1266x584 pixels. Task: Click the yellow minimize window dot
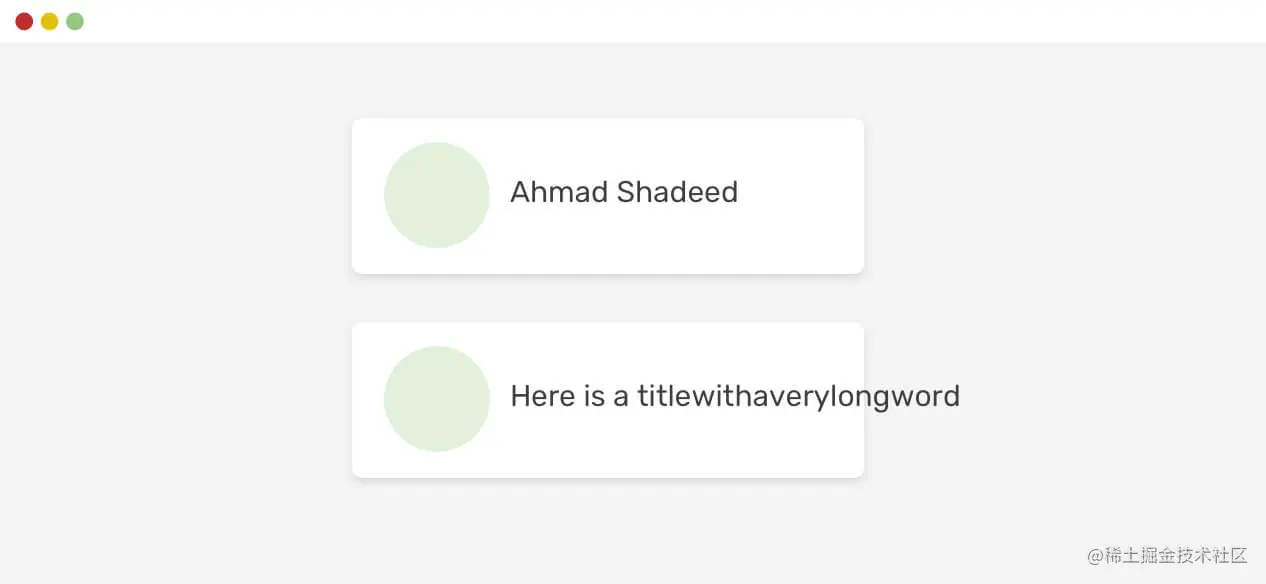pyautogui.click(x=49, y=21)
